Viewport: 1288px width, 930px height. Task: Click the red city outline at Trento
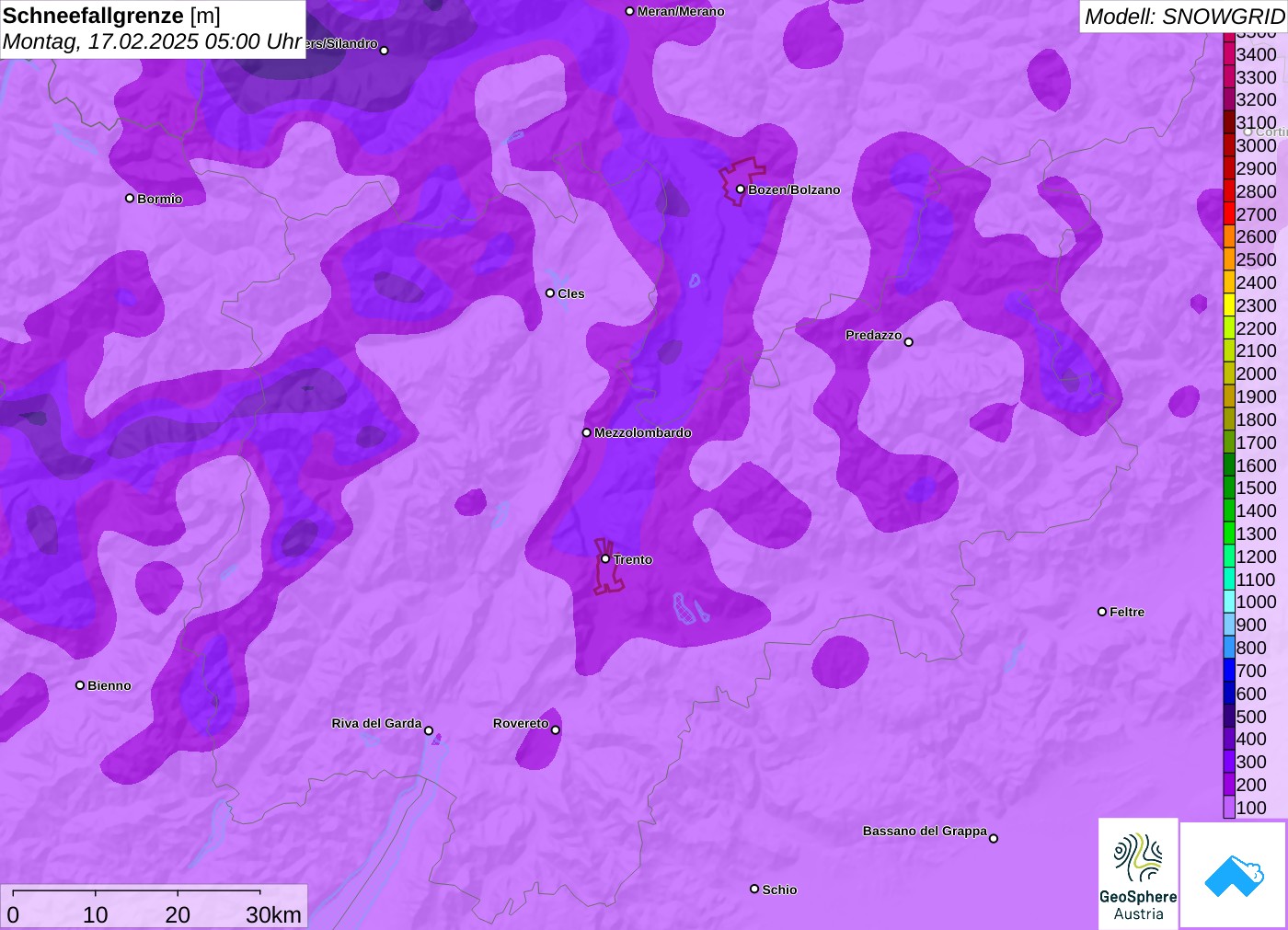click(x=608, y=567)
